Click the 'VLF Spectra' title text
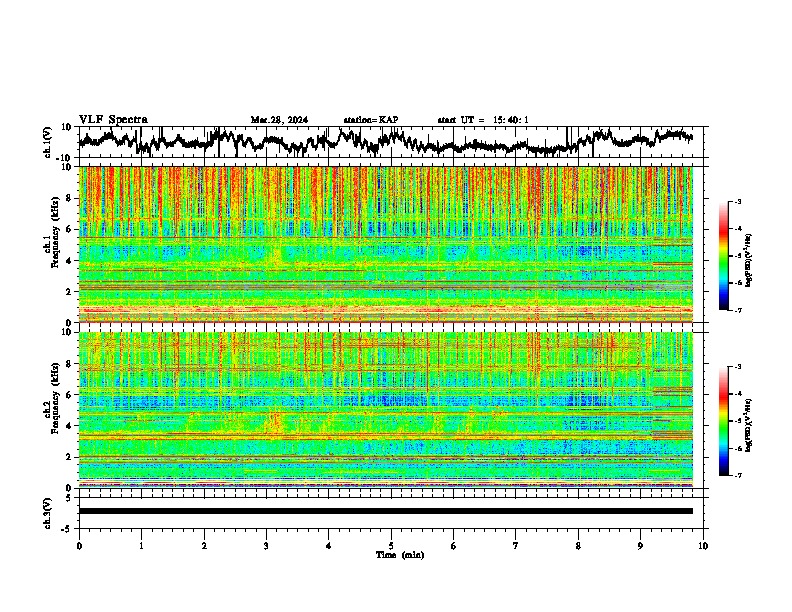 pos(113,120)
